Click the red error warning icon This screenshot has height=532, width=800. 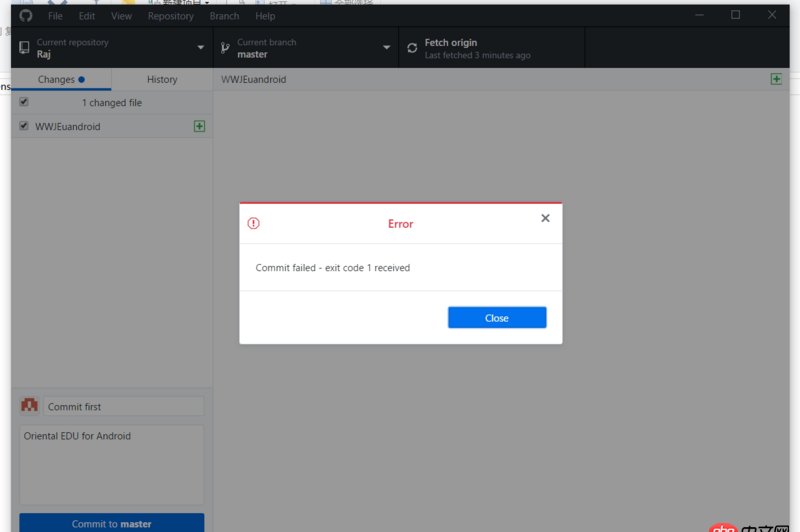[254, 223]
